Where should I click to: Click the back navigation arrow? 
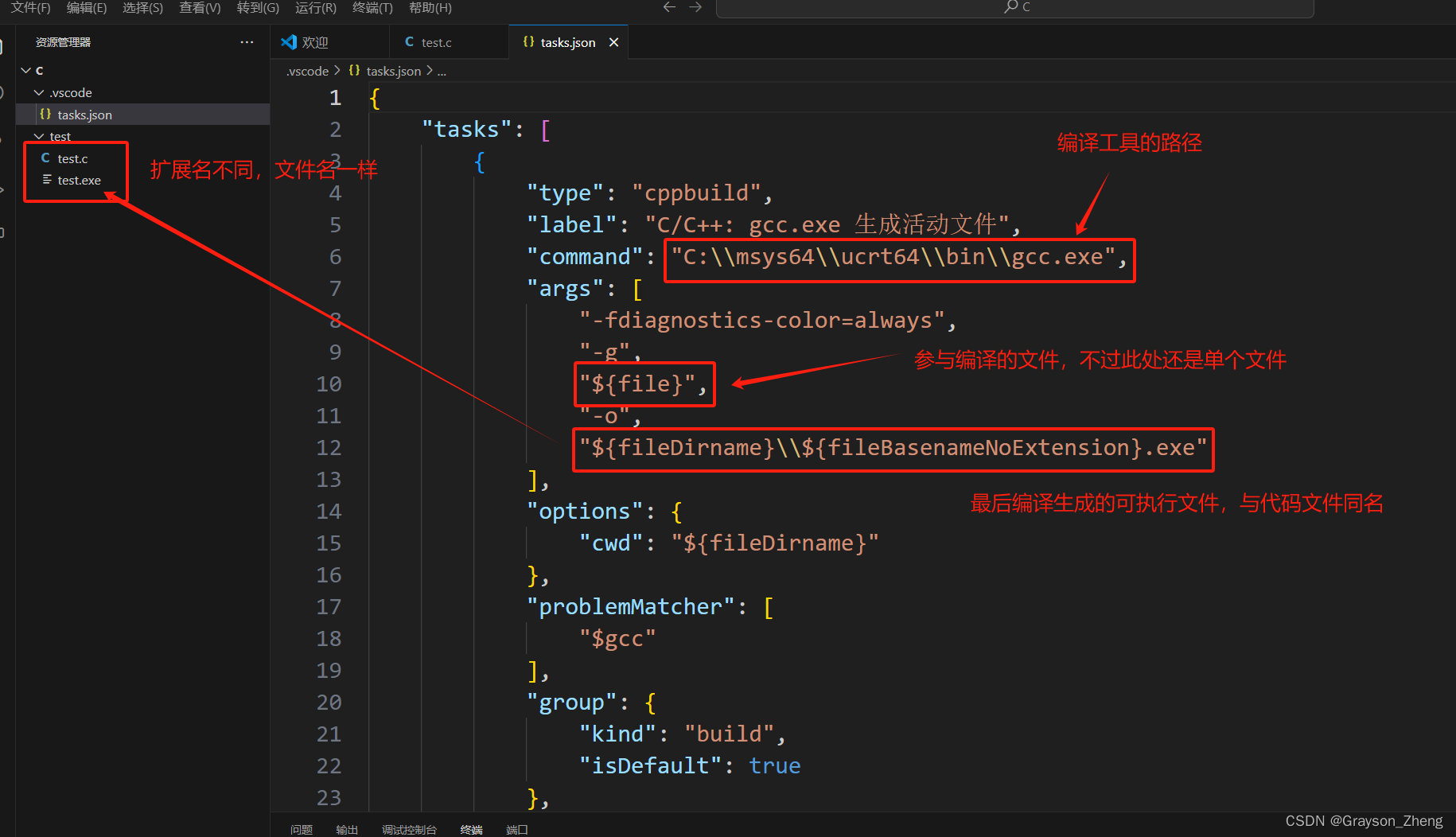(x=669, y=7)
